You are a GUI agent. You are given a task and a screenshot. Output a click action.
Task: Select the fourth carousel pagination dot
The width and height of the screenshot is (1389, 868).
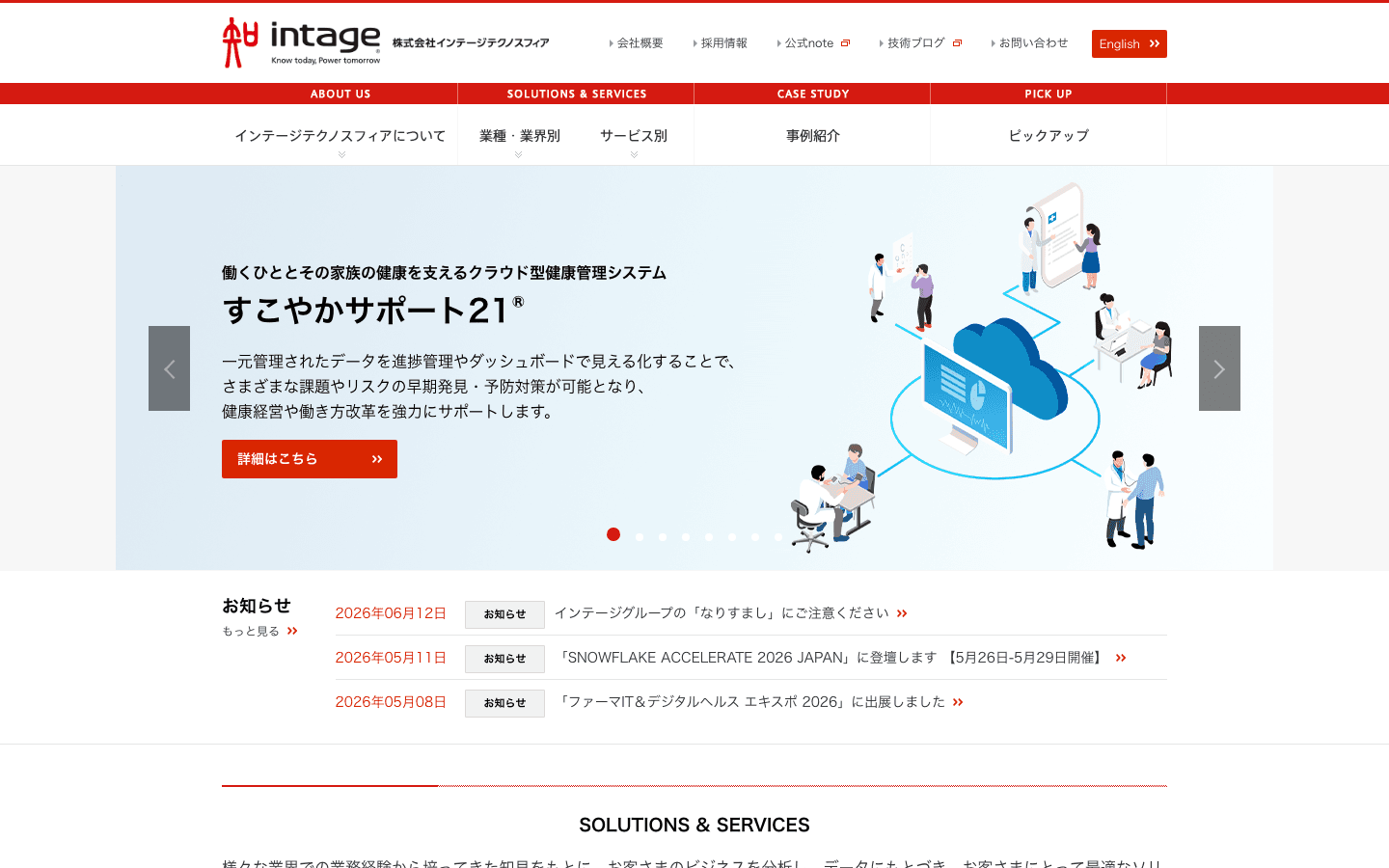point(686,536)
